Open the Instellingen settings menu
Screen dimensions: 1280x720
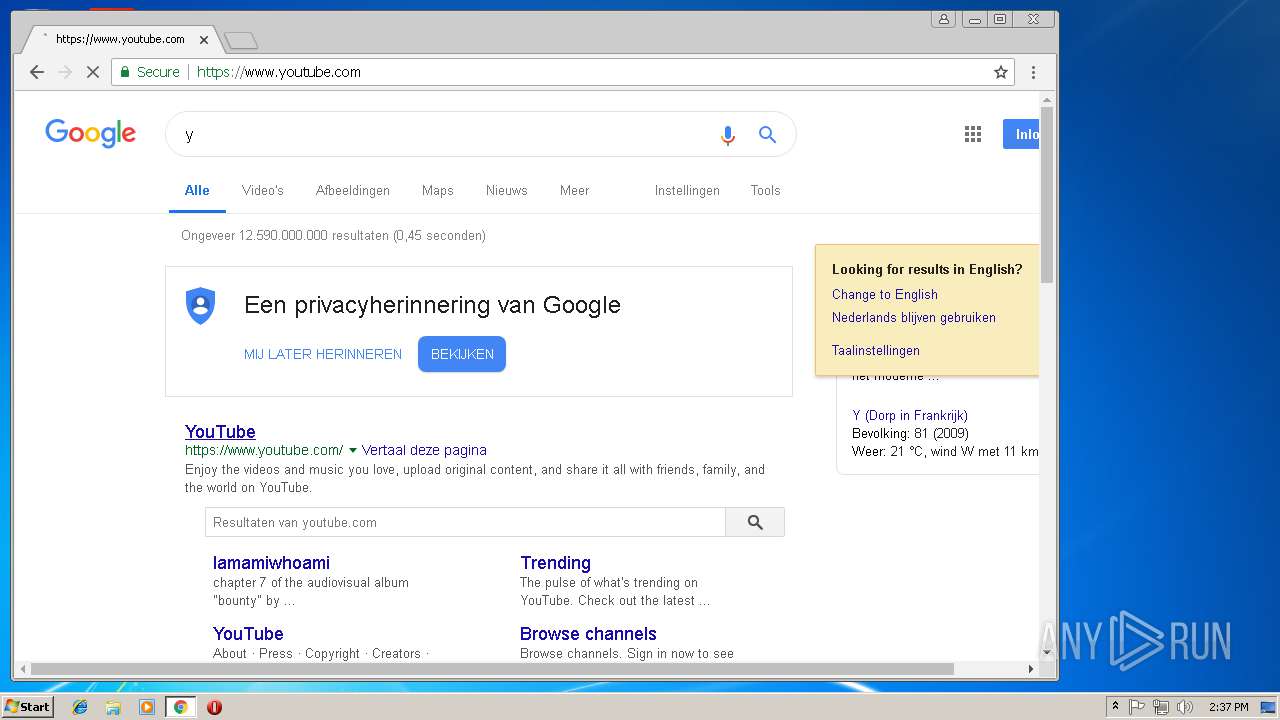click(687, 190)
